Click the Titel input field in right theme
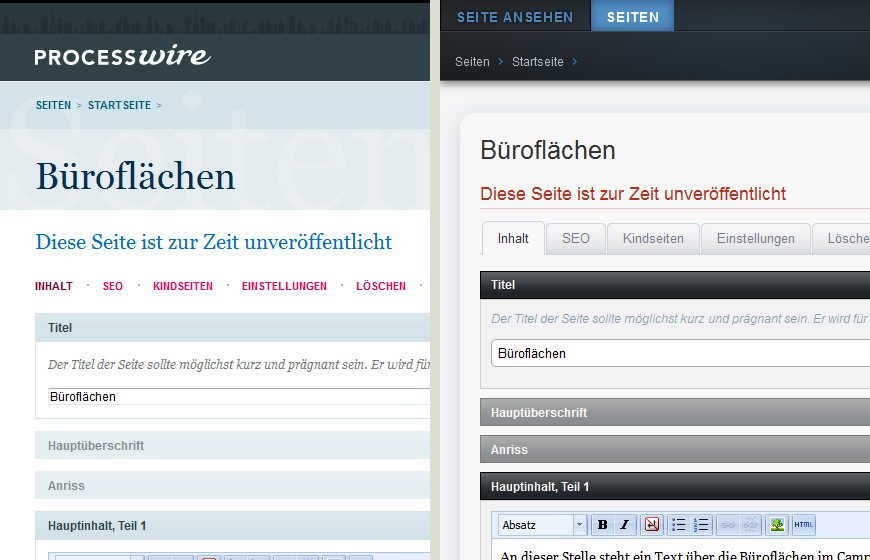Image resolution: width=870 pixels, height=560 pixels. click(x=680, y=354)
